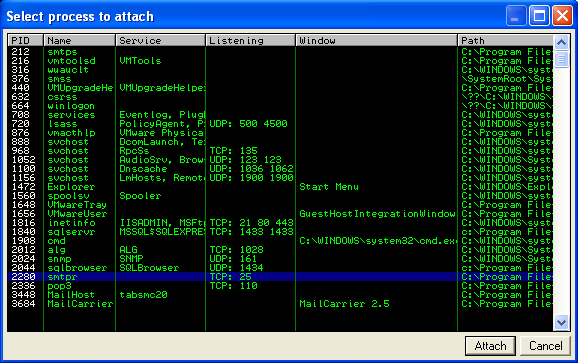Viewport: 578px width, 363px height.
Task: Select the spoolsv process row
Action: pos(280,196)
